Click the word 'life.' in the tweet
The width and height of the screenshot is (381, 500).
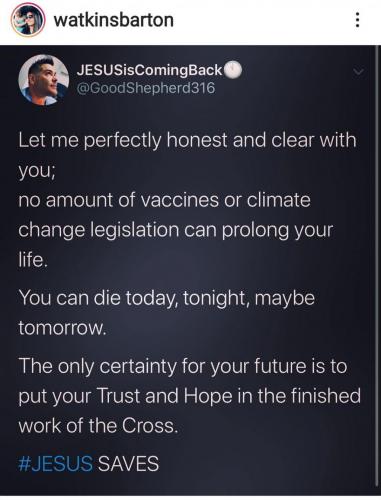click(31, 260)
